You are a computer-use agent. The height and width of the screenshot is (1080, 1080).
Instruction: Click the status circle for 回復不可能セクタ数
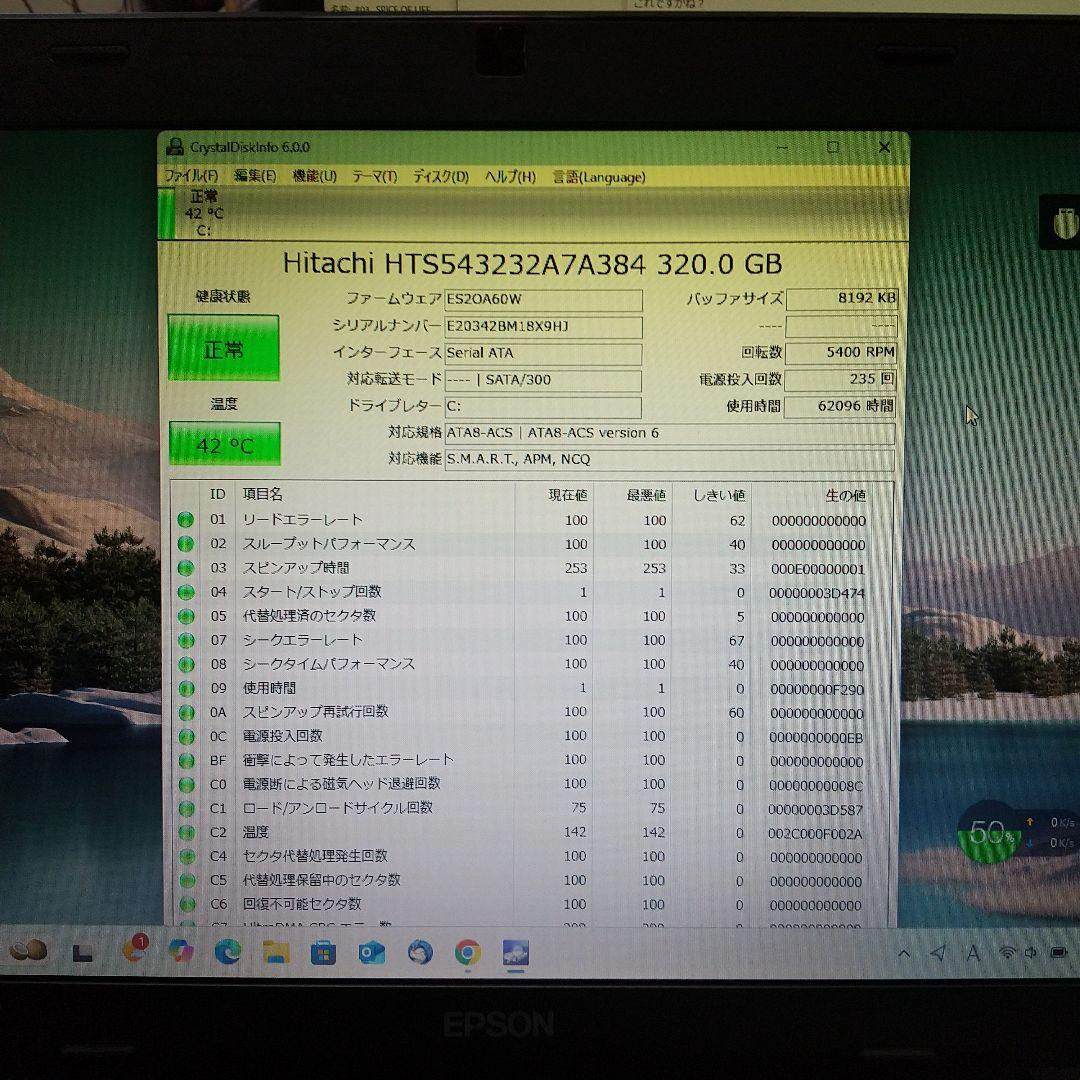coord(186,904)
